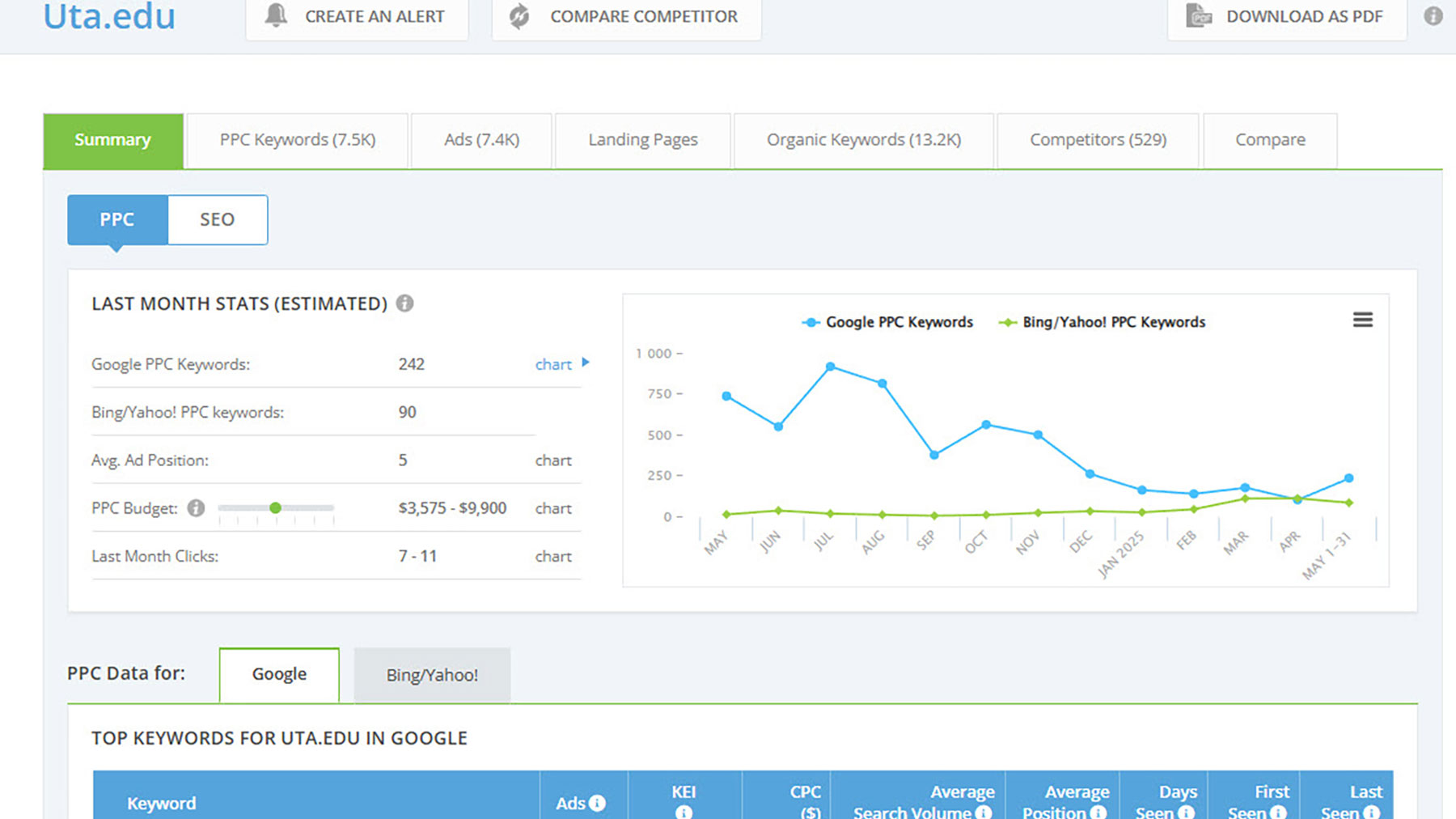Click the info icon for Last Seen
Screen dimensions: 1456x819
click(1372, 813)
